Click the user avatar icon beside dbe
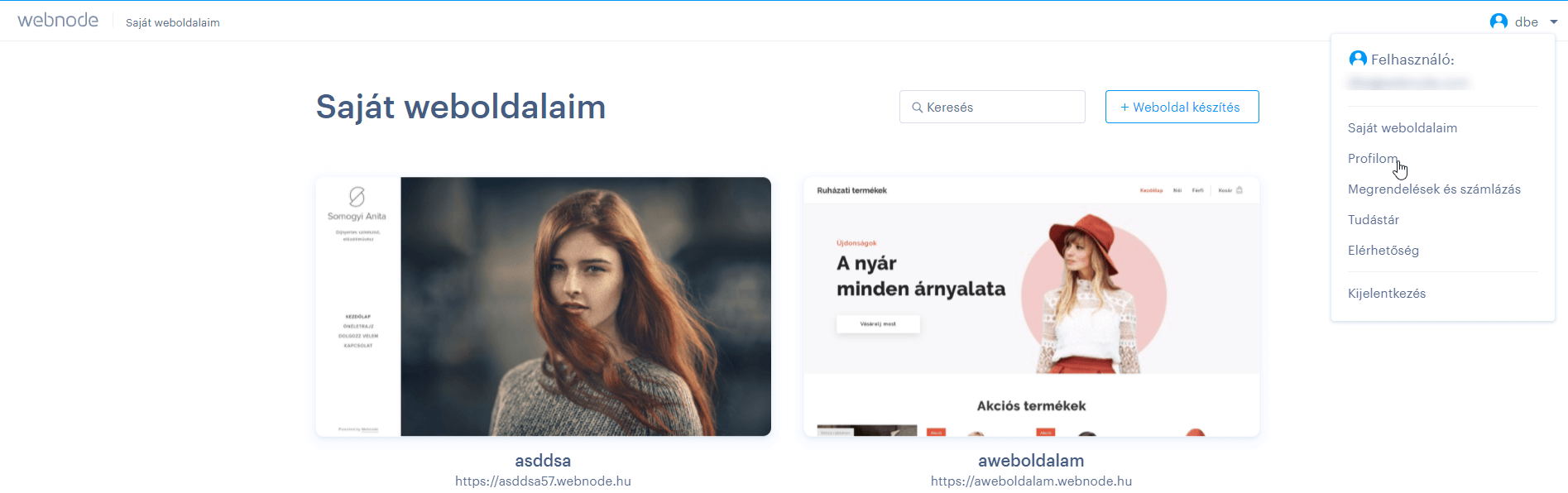This screenshot has height=493, width=1568. tap(1498, 22)
